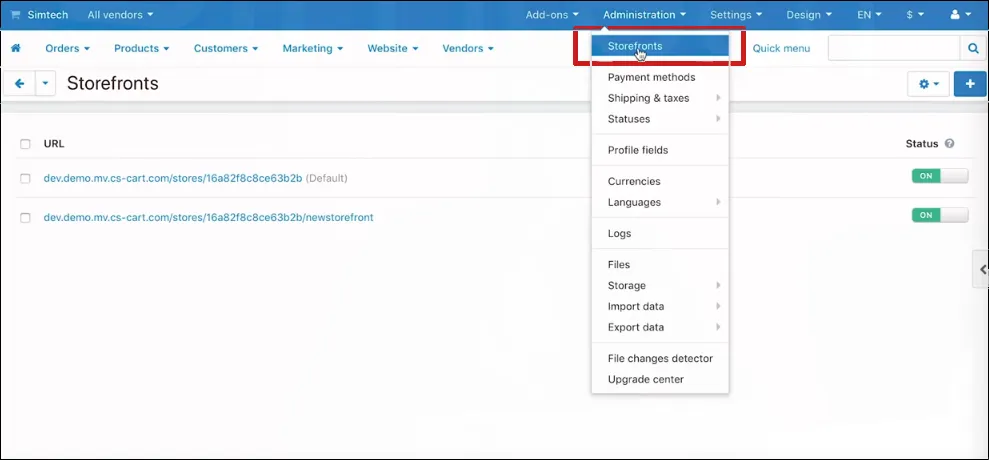The height and width of the screenshot is (460, 989).
Task: Open the Orders dropdown menu
Action: [67, 48]
